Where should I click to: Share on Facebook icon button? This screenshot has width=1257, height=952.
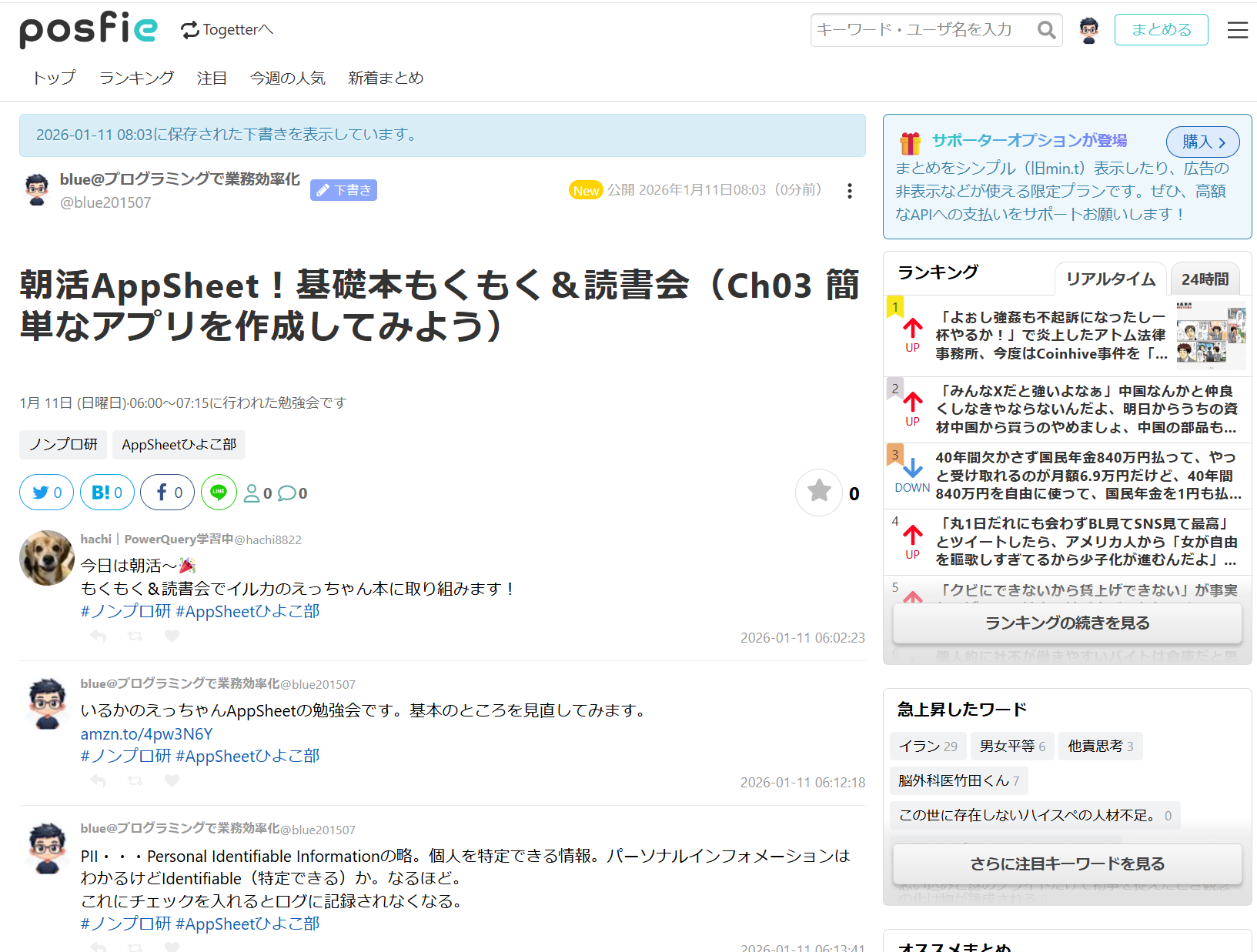tap(168, 493)
